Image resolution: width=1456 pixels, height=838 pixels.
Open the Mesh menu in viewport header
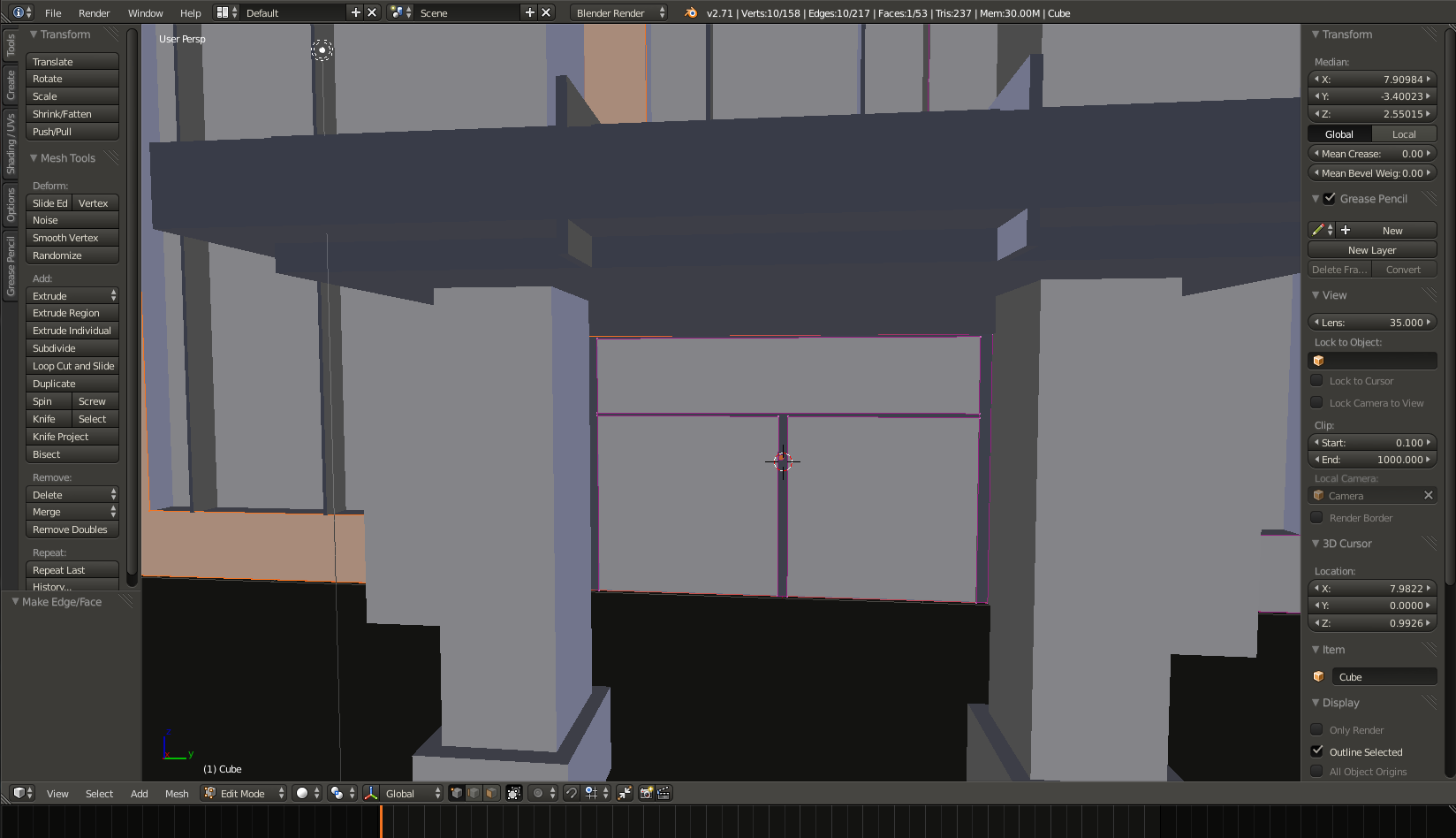pyautogui.click(x=177, y=794)
